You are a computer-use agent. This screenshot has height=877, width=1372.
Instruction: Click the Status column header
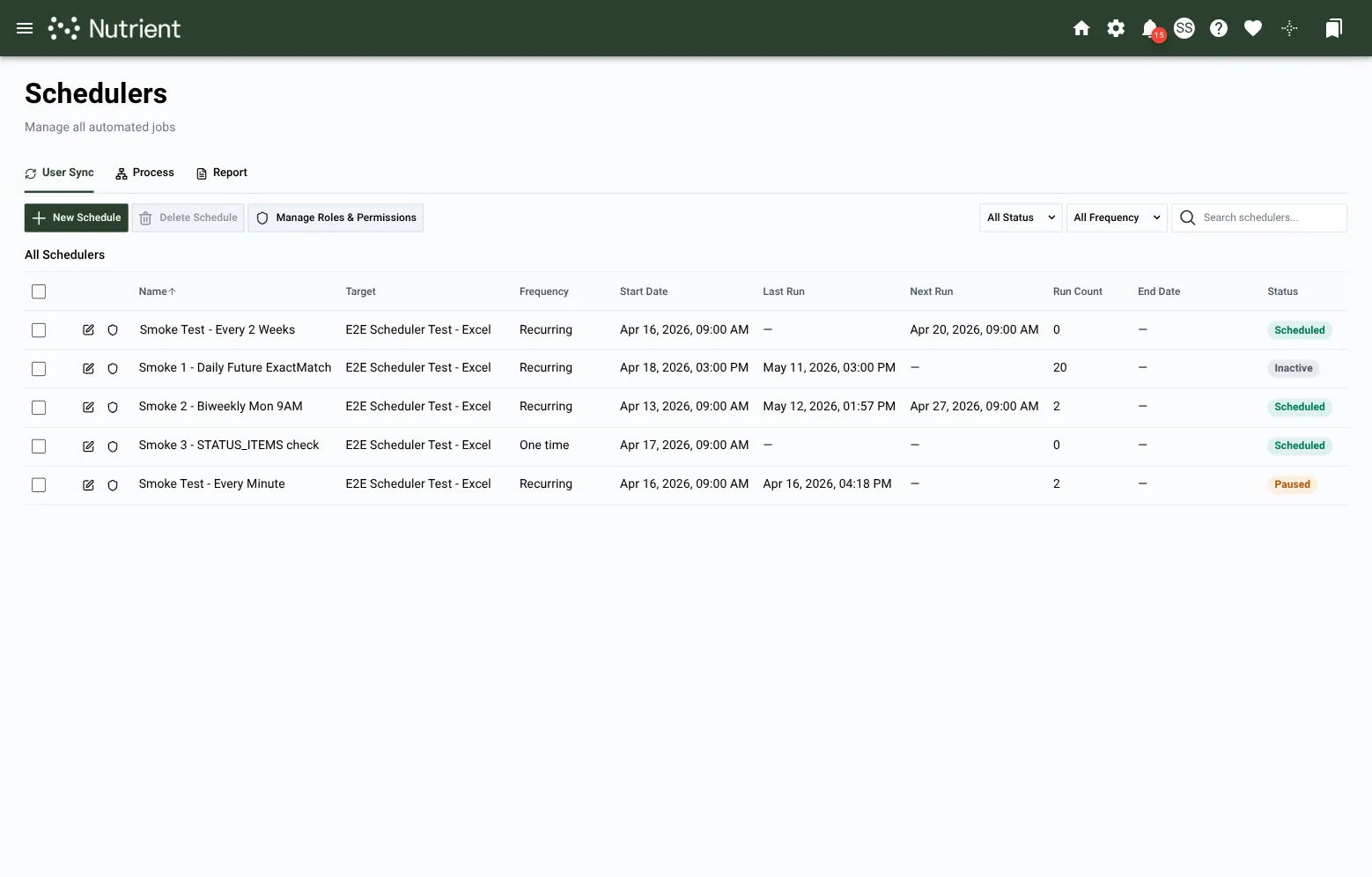[x=1283, y=291]
